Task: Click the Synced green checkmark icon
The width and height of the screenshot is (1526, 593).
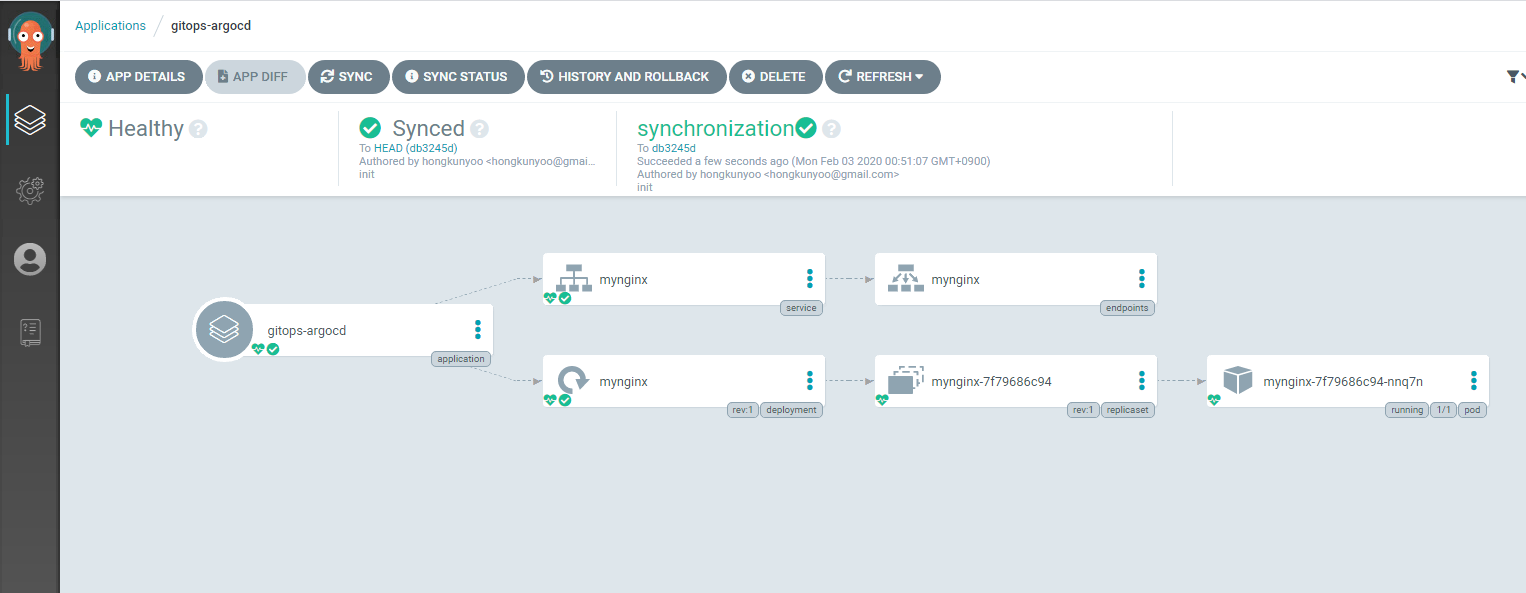Action: point(370,128)
